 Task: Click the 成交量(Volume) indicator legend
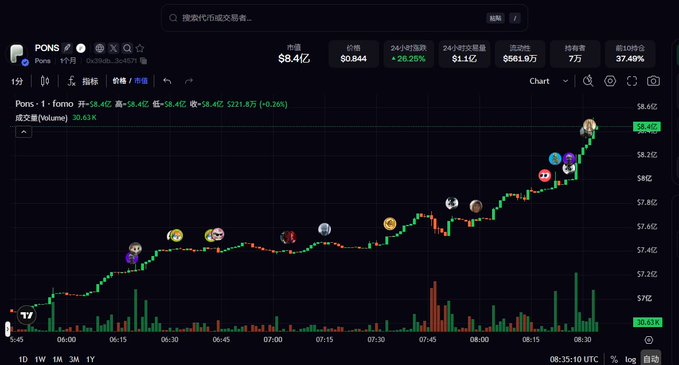click(41, 118)
